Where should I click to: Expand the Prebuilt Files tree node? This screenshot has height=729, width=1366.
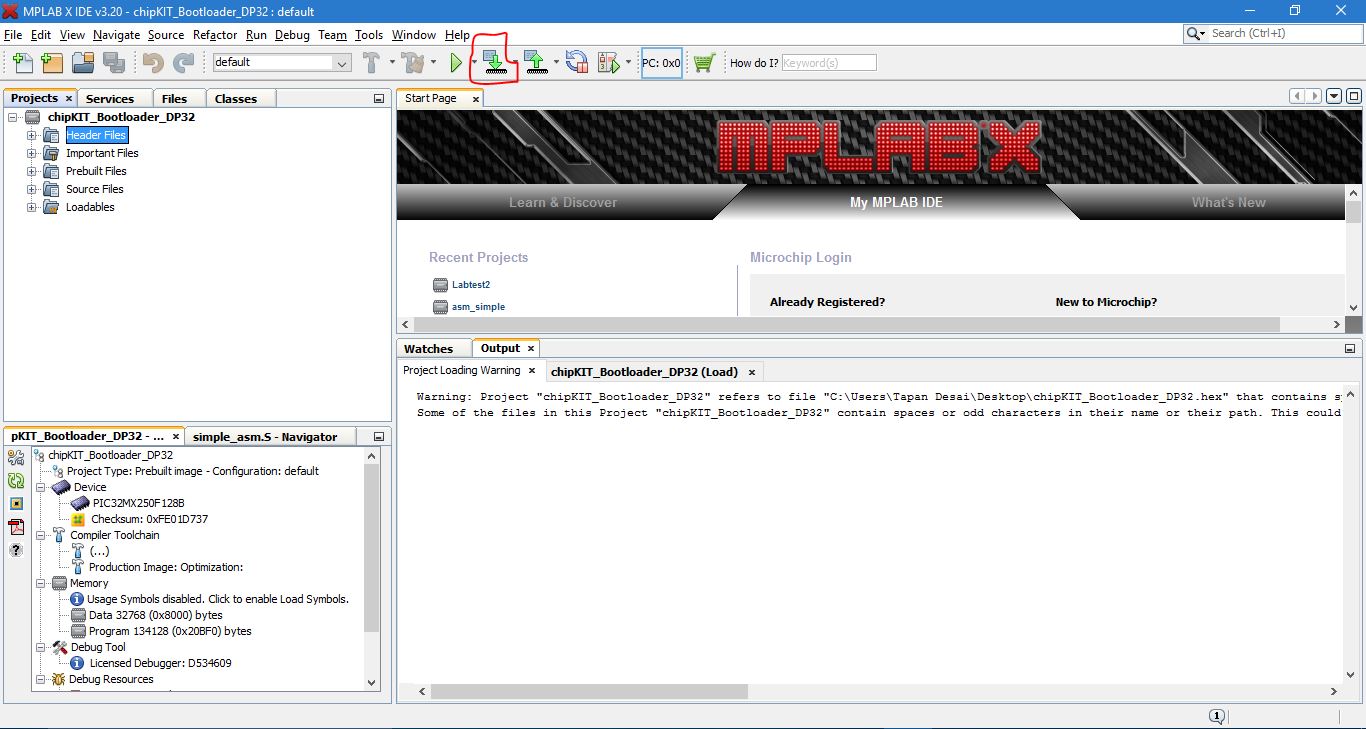tap(31, 171)
